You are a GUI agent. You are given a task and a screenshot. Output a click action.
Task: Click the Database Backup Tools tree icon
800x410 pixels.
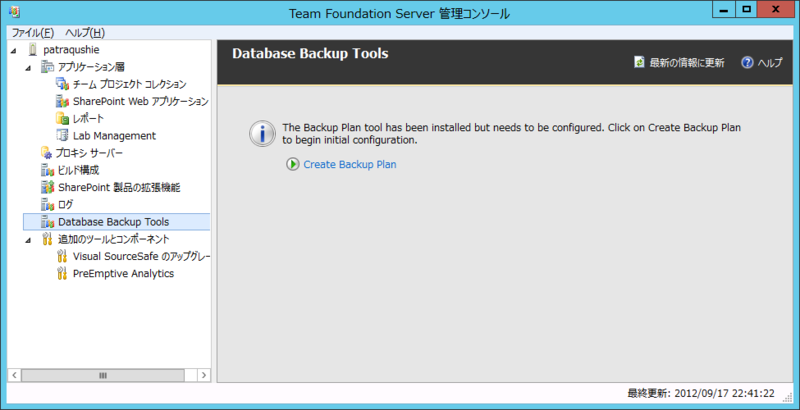47,222
